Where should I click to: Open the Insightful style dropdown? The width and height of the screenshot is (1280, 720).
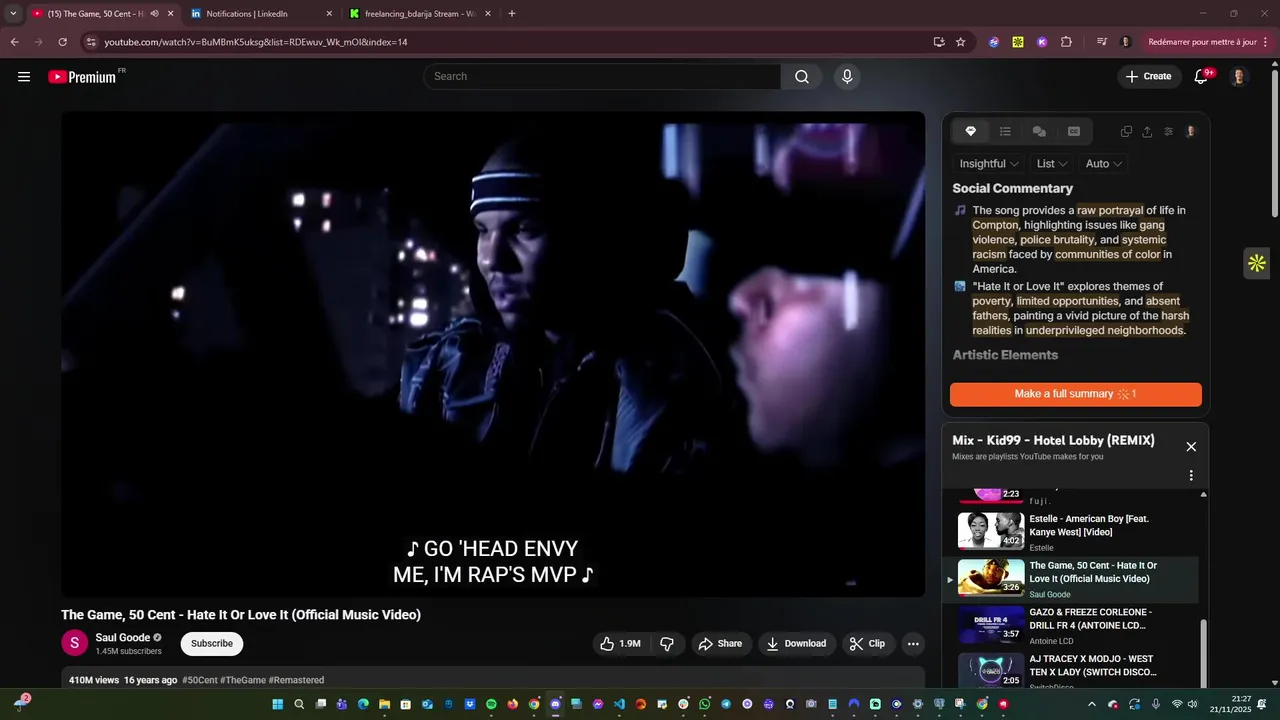click(989, 164)
